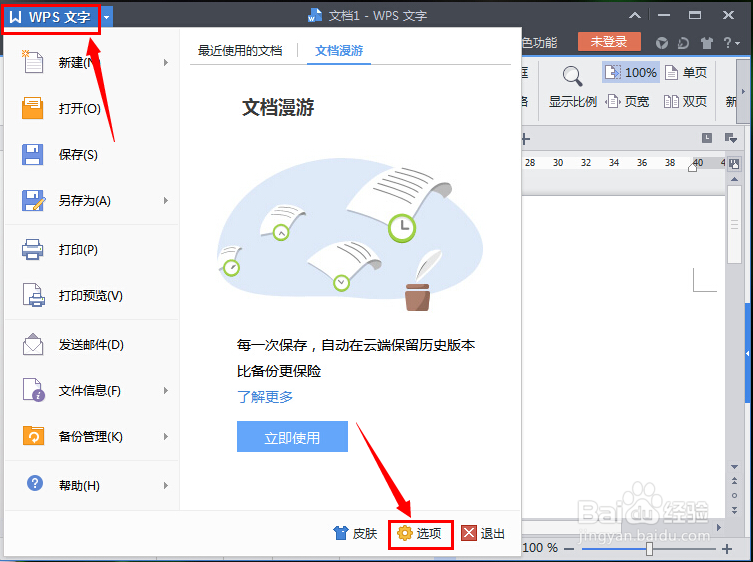Switch to 双页 two-page view
Image resolution: width=753 pixels, height=562 pixels.
[685, 101]
